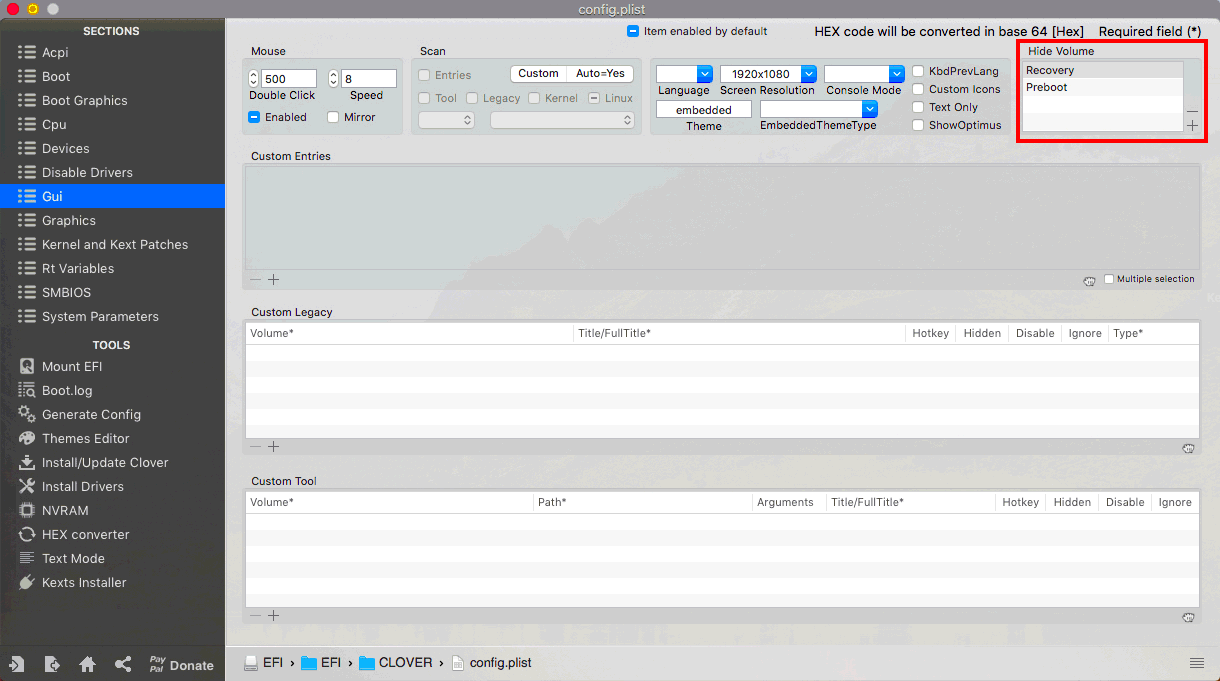The image size is (1220, 681).
Task: Open the Screen Resolution dropdown
Action: pos(808,72)
